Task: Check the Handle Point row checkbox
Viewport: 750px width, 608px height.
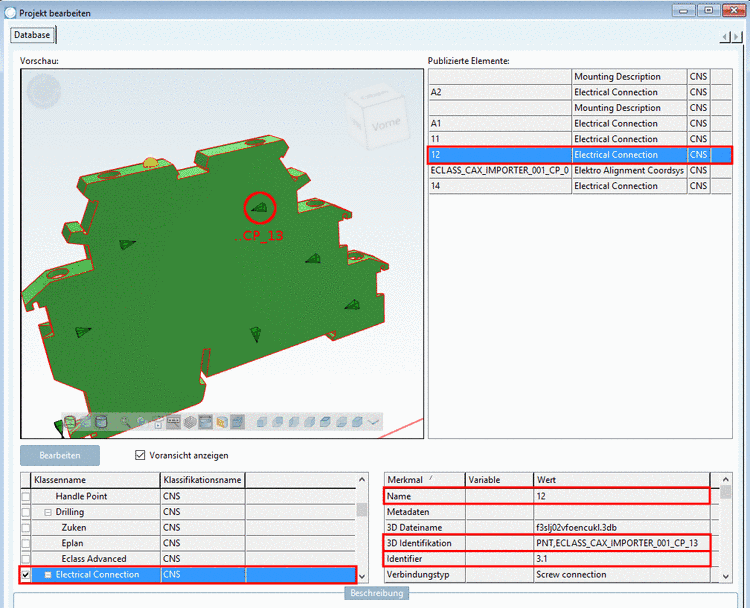Action: coord(26,496)
